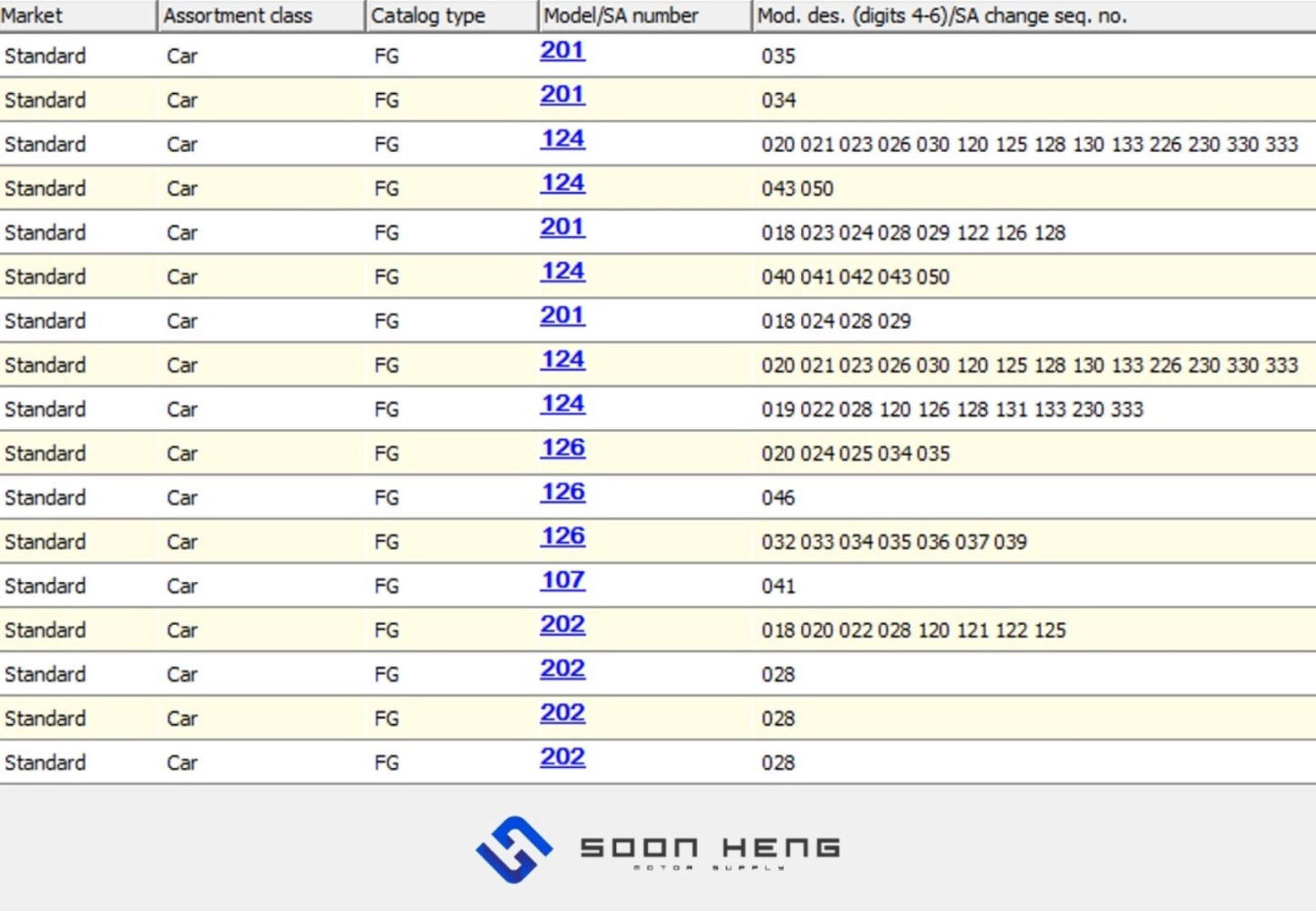
Task: Select the '032 033 034 035 036 037 039' cell
Action: tap(894, 542)
